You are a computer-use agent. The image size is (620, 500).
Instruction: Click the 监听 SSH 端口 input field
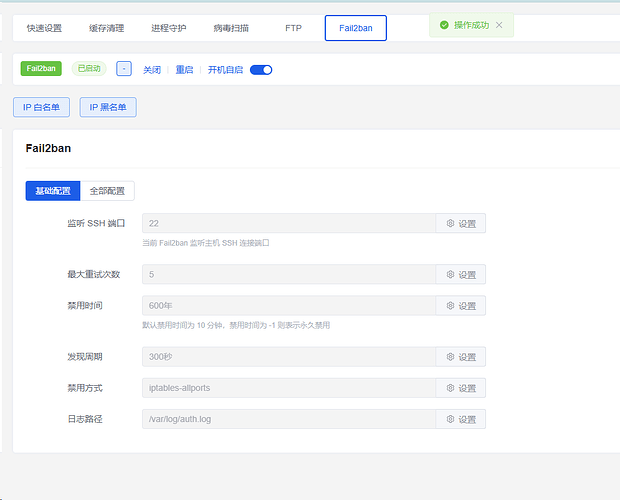(289, 223)
